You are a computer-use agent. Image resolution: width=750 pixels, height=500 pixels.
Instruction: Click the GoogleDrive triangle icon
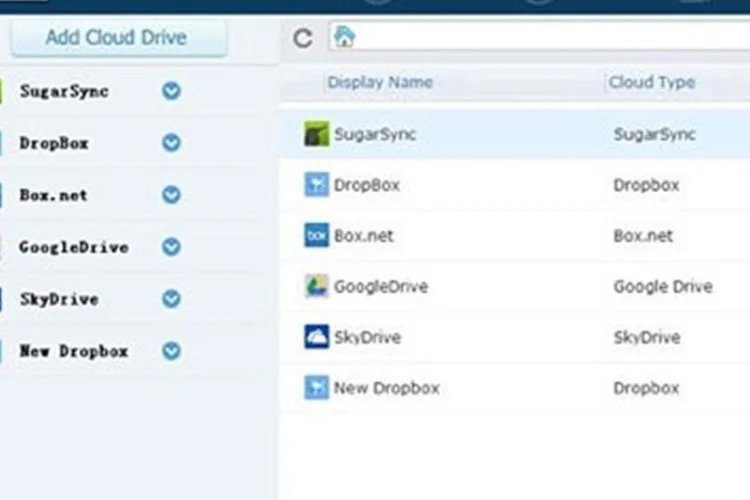point(317,286)
